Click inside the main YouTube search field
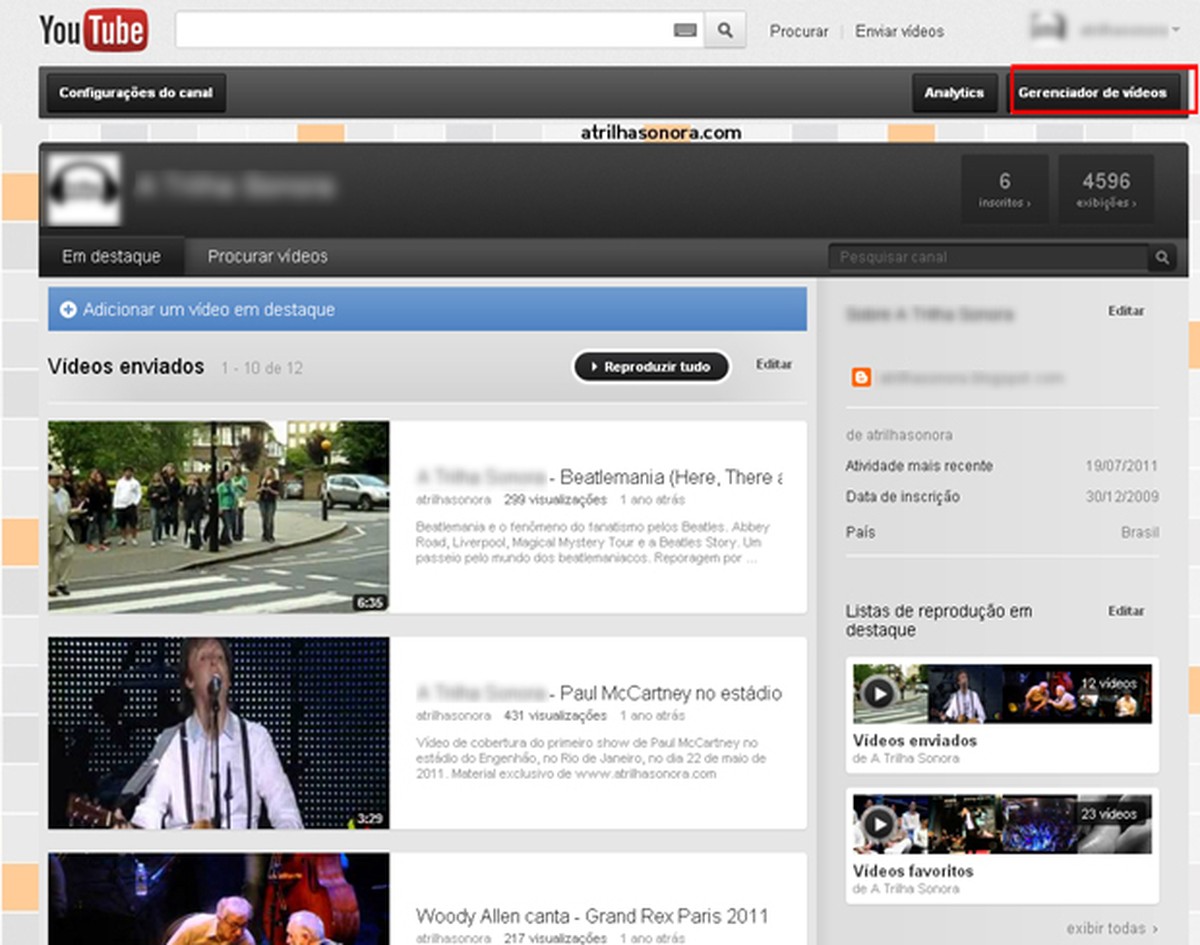Image resolution: width=1200 pixels, height=945 pixels. (x=425, y=31)
